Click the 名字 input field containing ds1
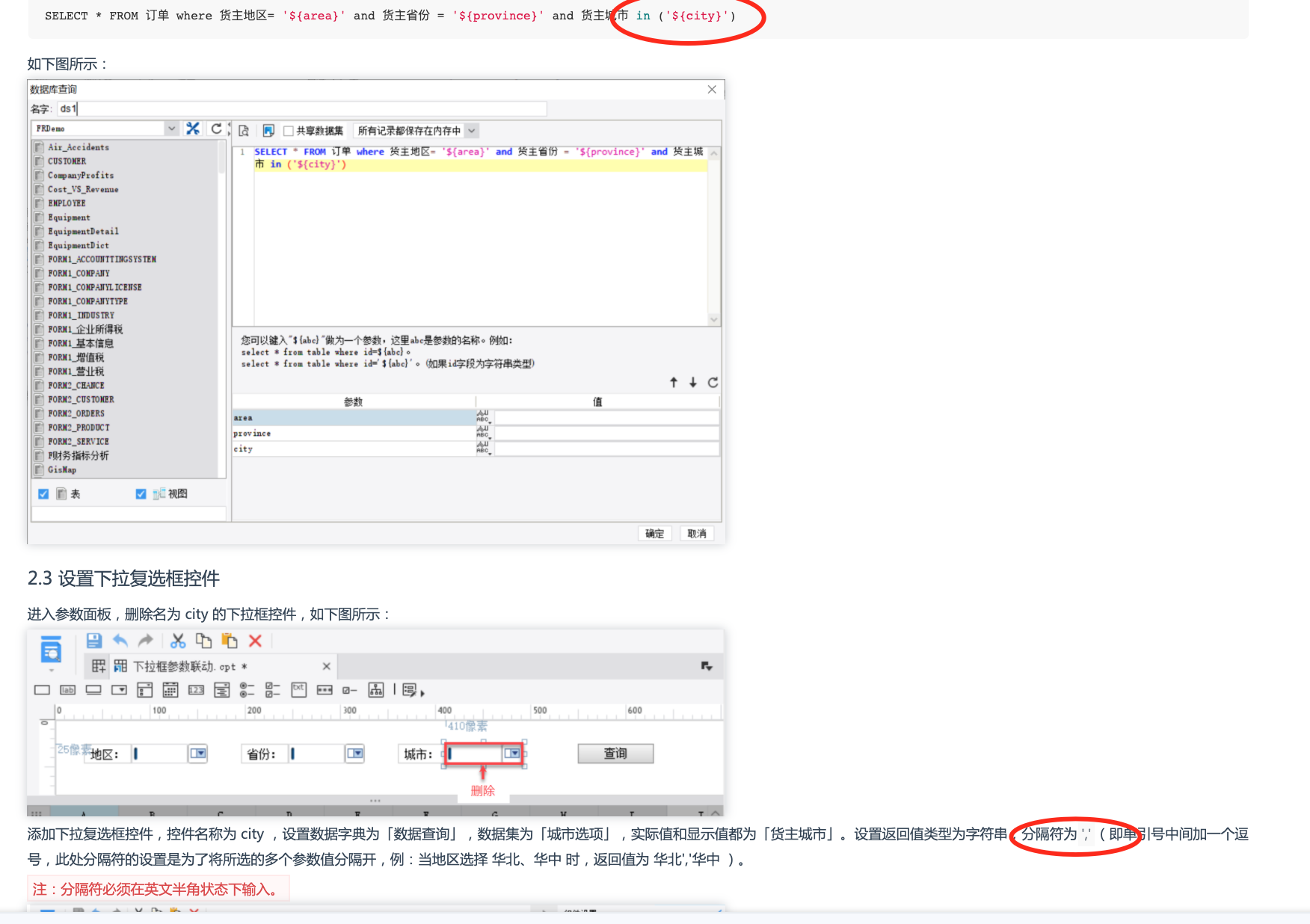This screenshot has width=1310, height=924. tap(302, 109)
